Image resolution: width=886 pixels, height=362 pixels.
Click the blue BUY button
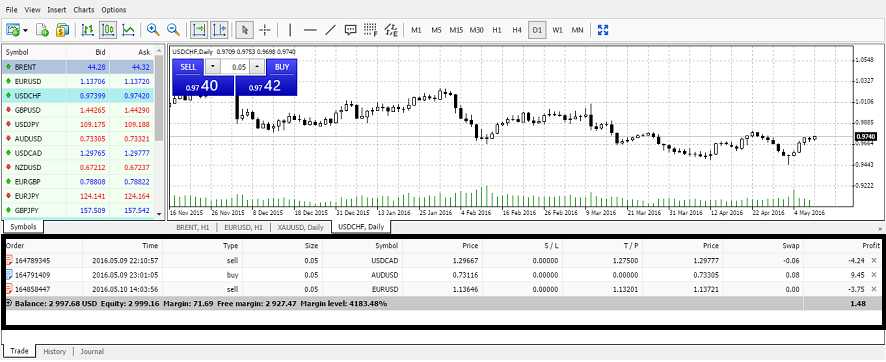(x=281, y=67)
